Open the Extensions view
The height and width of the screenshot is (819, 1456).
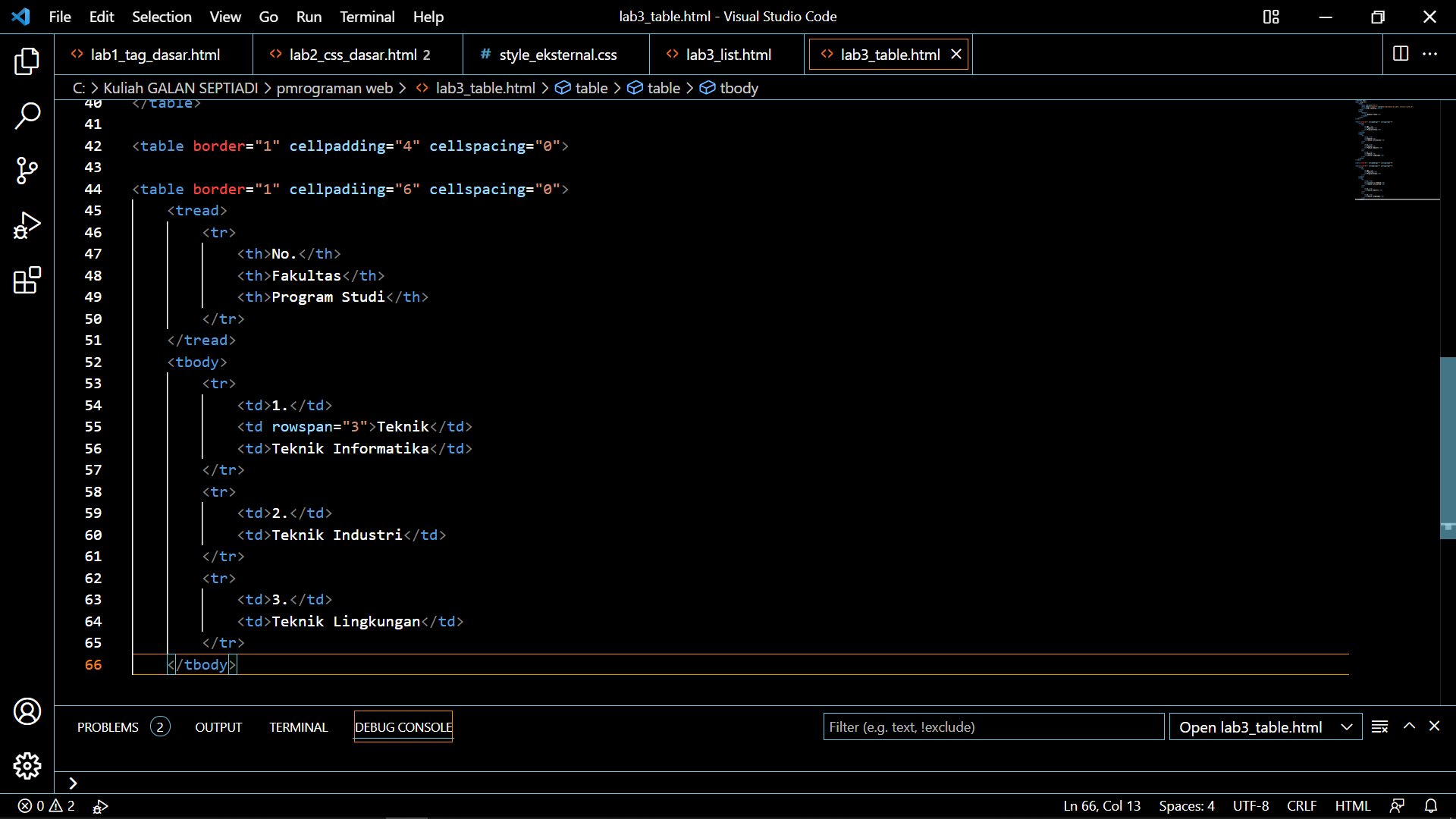(27, 280)
